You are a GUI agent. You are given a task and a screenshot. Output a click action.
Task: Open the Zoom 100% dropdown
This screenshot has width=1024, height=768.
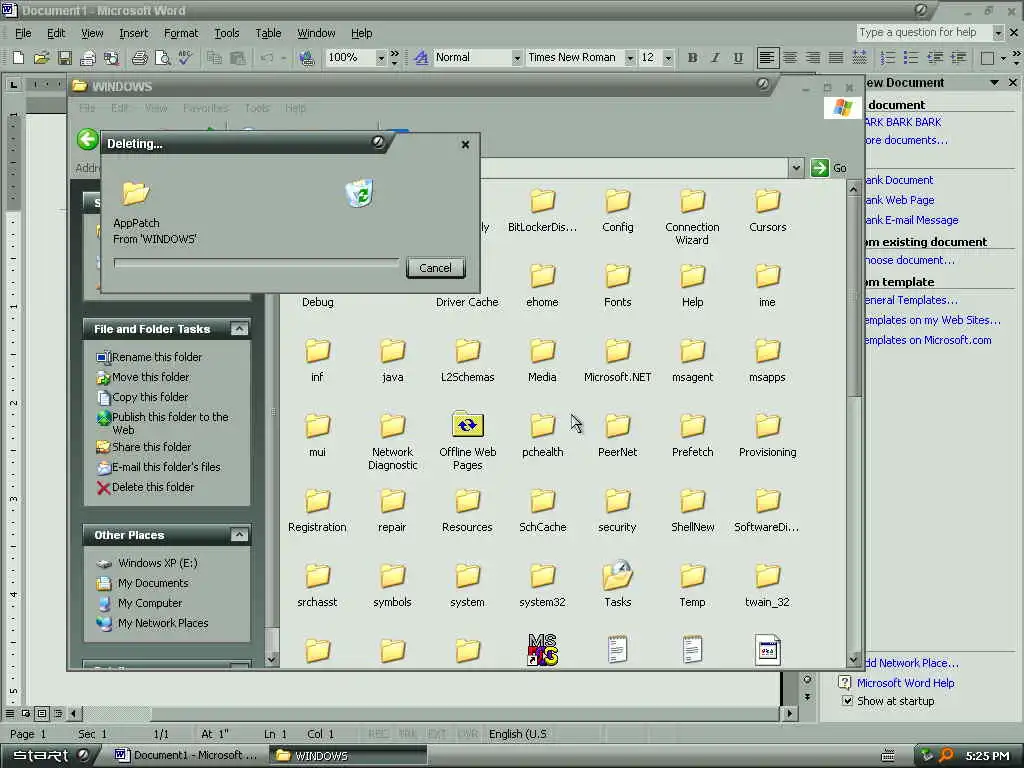381,58
